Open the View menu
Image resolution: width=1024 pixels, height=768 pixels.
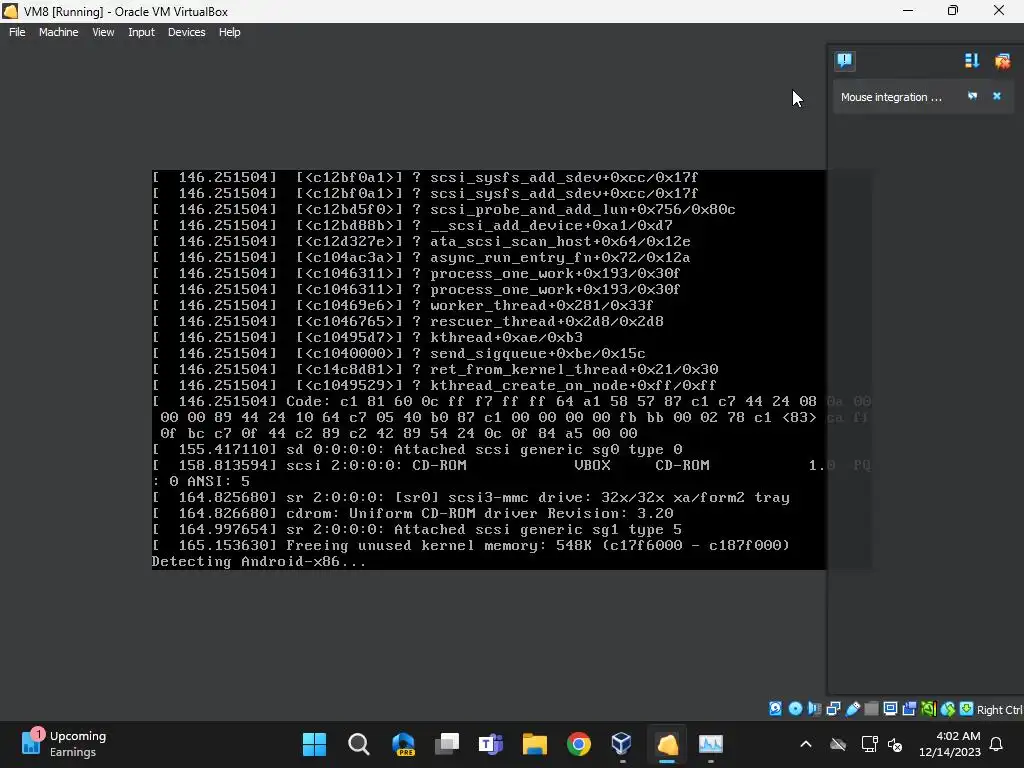point(103,32)
